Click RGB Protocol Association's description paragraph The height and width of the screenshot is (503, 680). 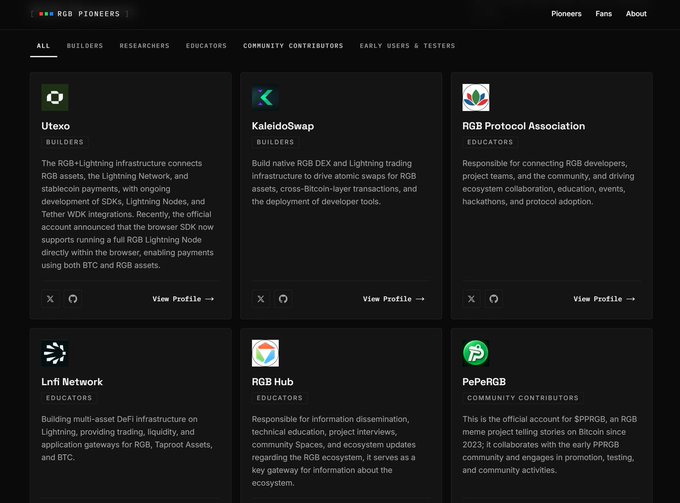(x=548, y=183)
